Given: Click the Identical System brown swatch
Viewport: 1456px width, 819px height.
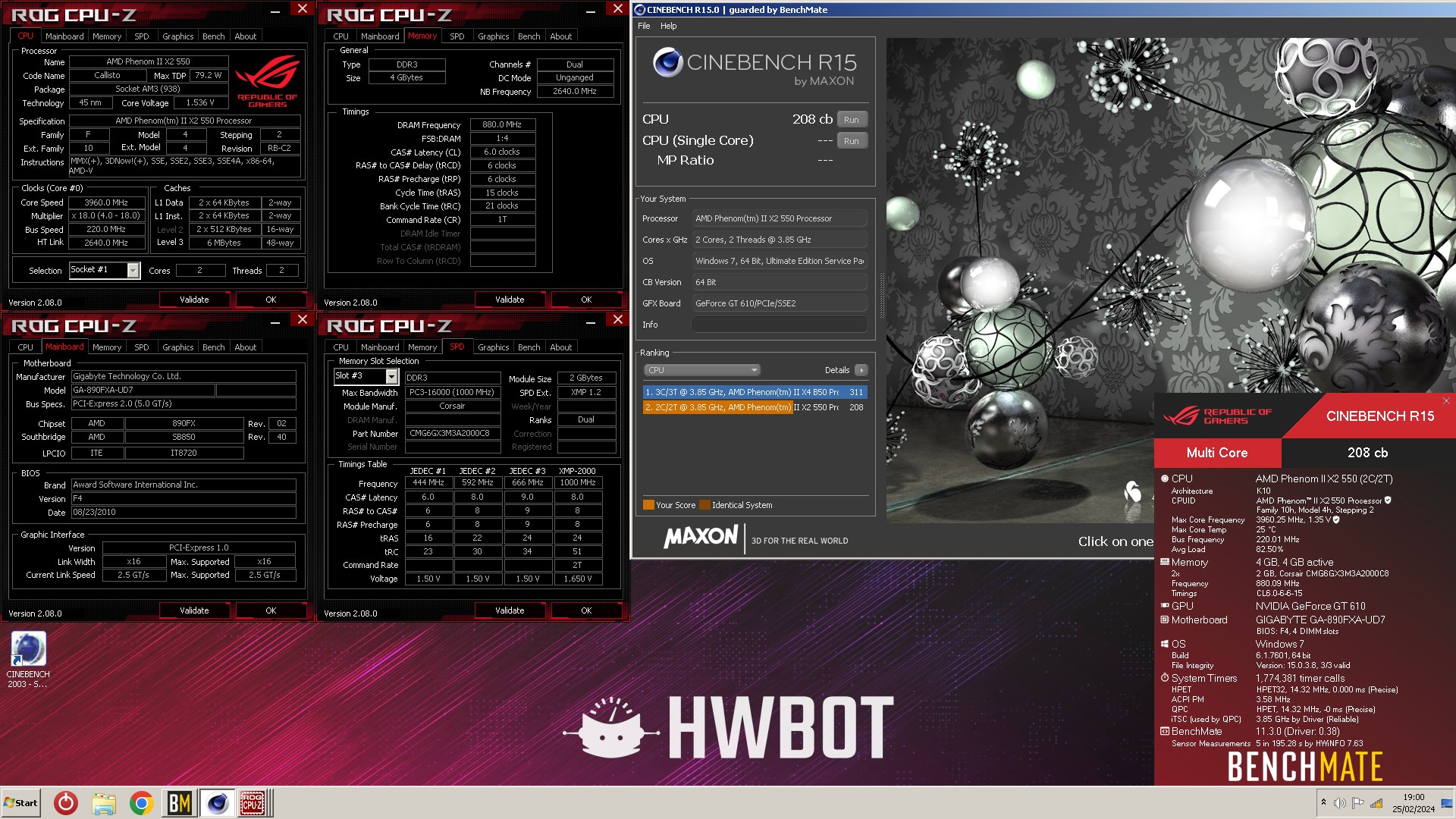Looking at the screenshot, I should coord(704,505).
